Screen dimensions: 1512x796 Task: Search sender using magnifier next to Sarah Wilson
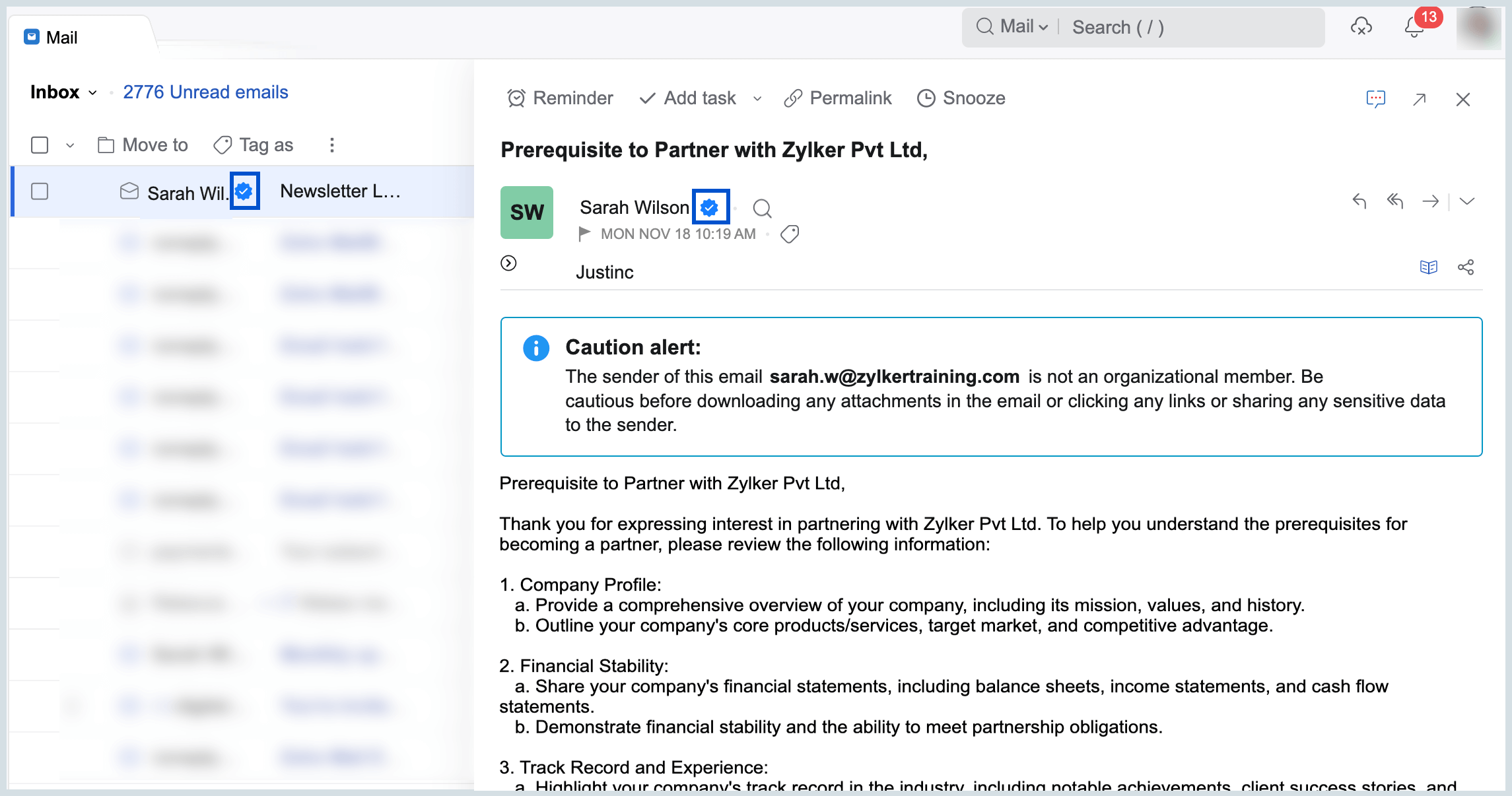pyautogui.click(x=762, y=209)
